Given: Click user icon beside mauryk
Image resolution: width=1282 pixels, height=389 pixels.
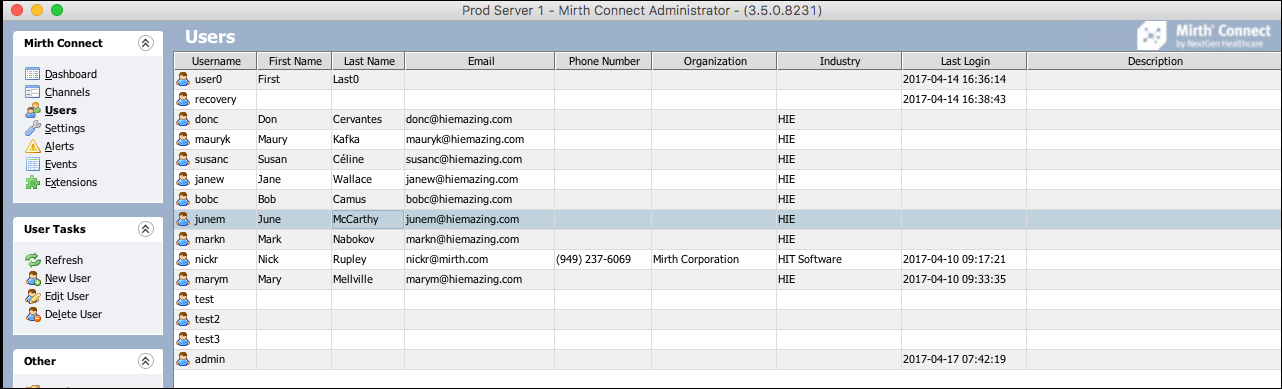Looking at the screenshot, I should (183, 139).
